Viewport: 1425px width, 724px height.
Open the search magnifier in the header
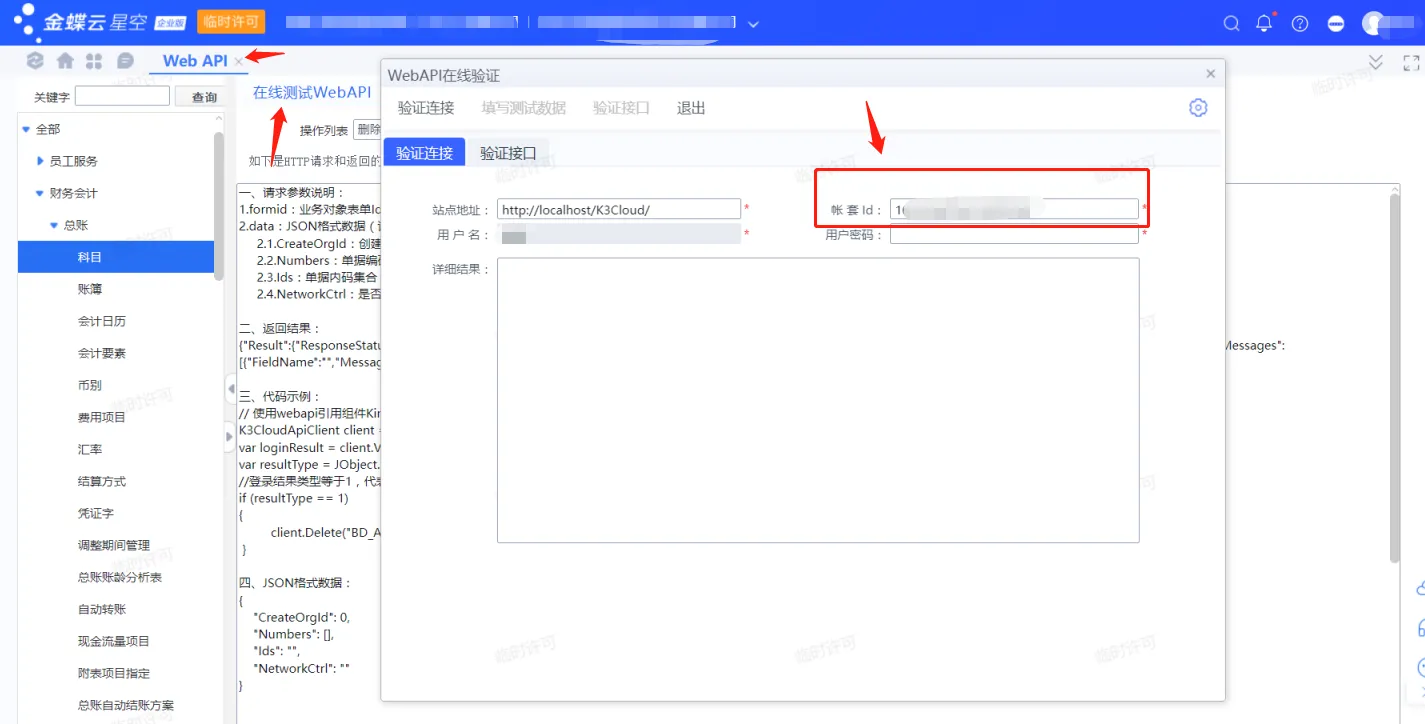[1231, 23]
